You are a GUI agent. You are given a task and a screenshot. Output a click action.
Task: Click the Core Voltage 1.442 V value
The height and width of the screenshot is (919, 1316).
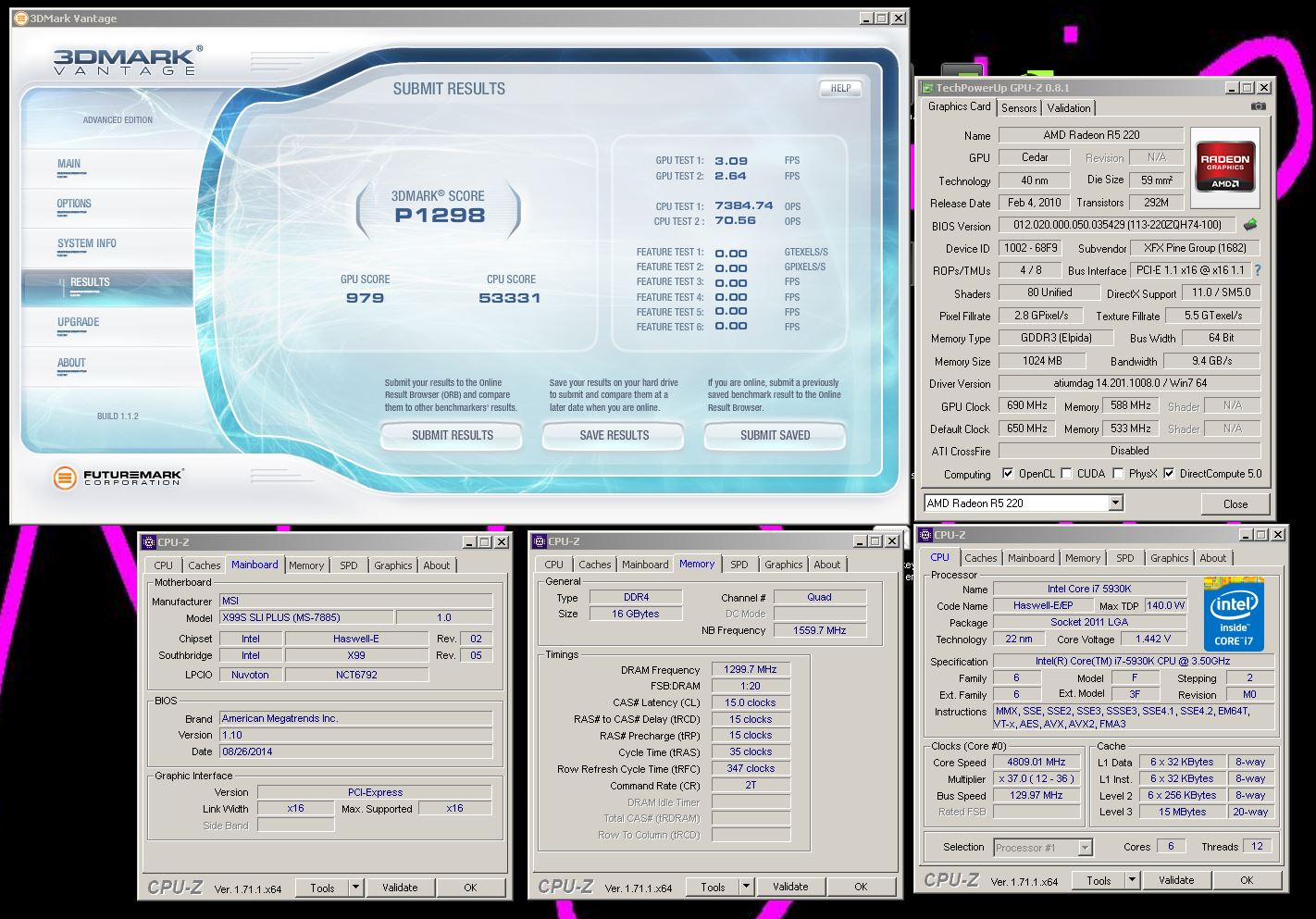click(1153, 639)
